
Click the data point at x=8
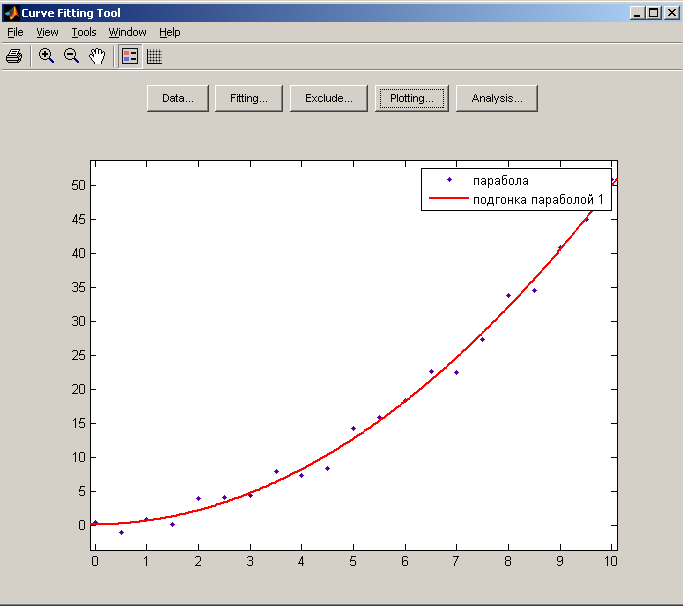[508, 295]
